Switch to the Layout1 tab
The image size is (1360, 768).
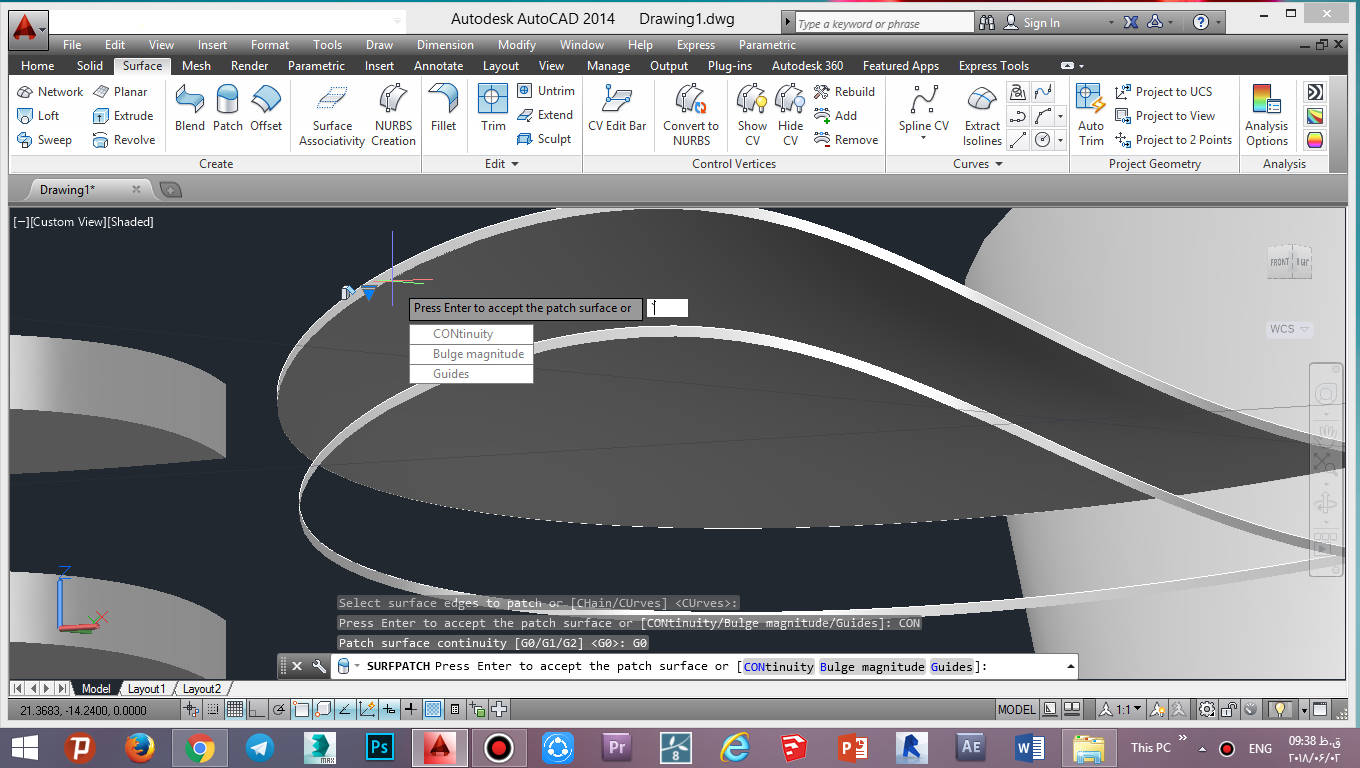[146, 689]
